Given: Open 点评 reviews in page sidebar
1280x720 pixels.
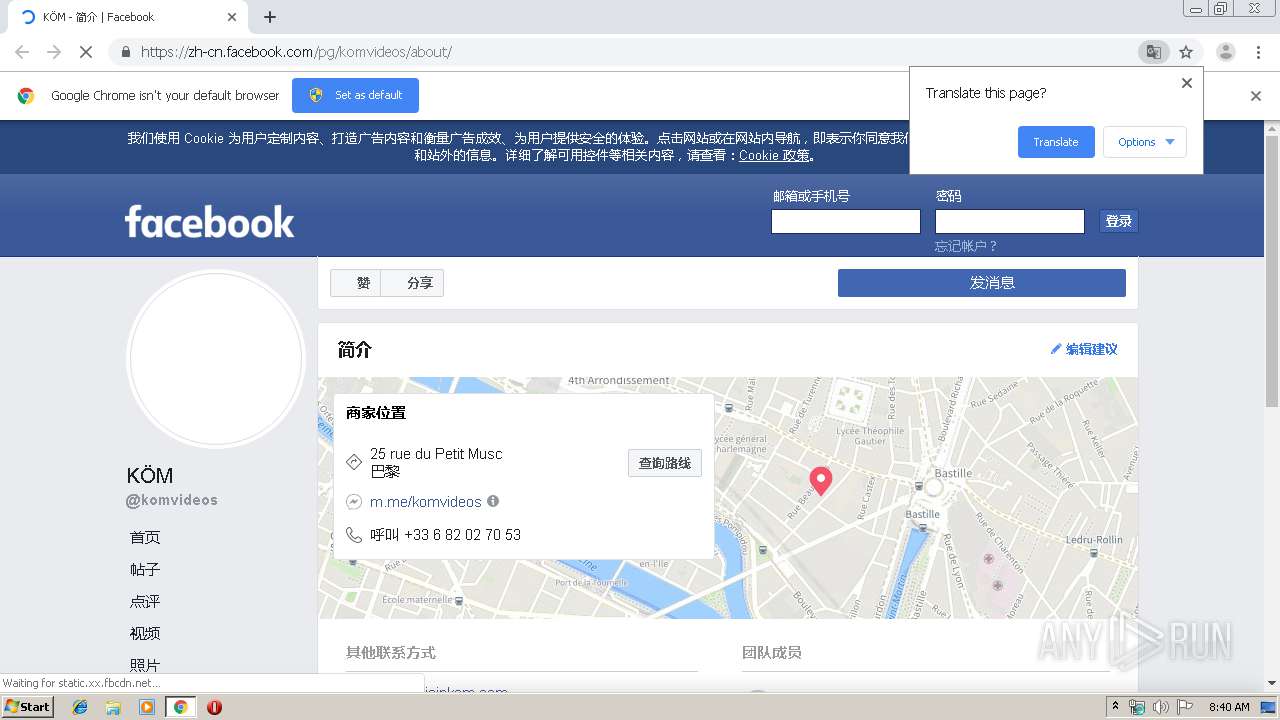Looking at the screenshot, I should coord(145,601).
